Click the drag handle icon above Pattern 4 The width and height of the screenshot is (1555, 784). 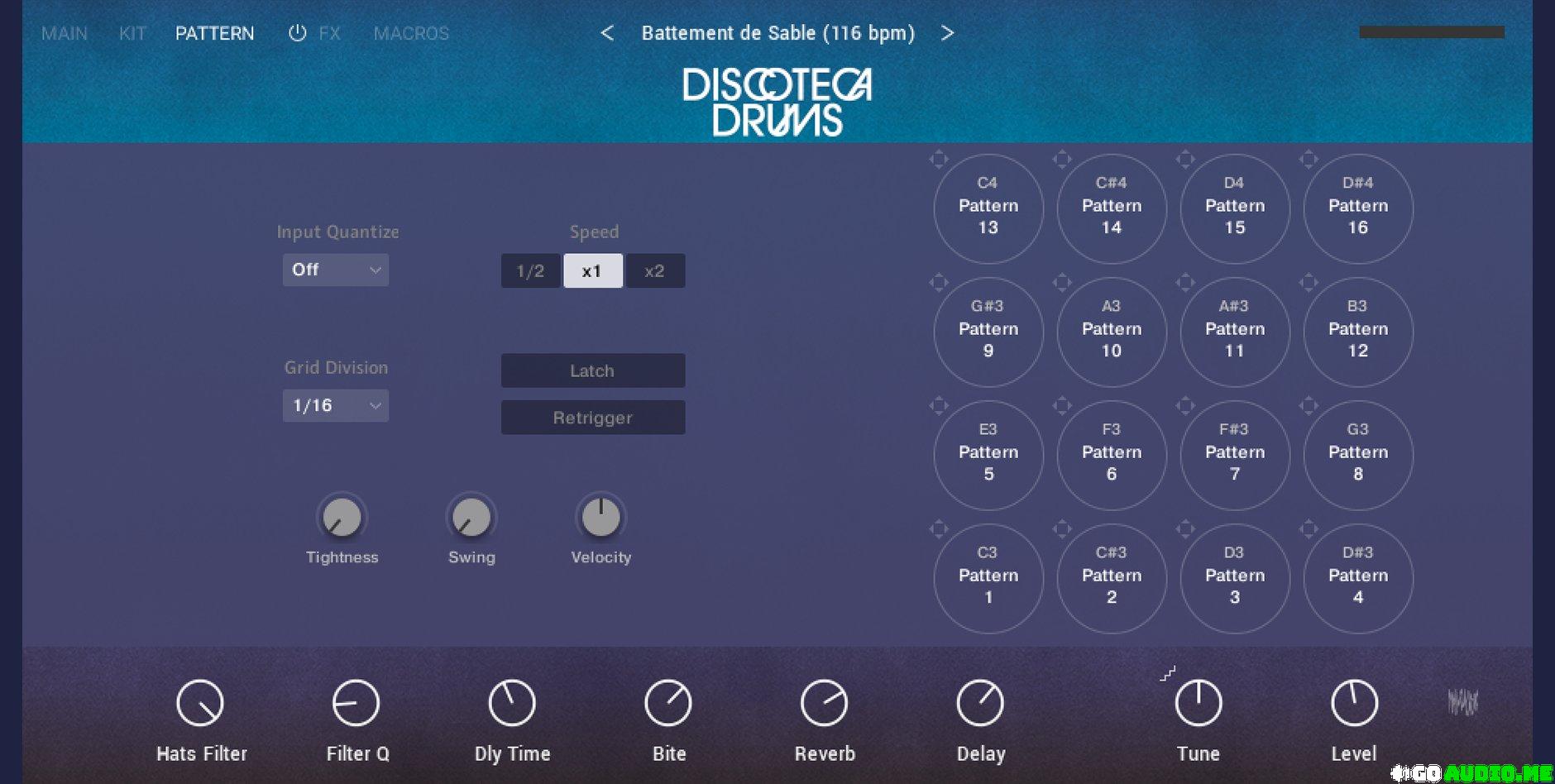1309,528
